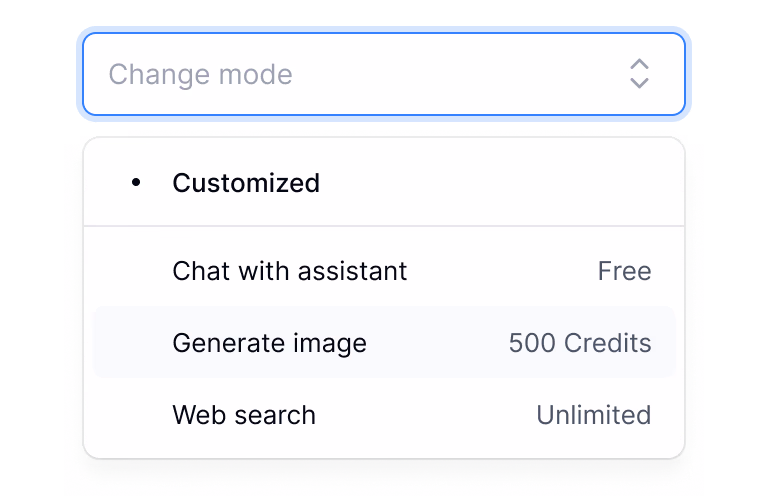Click the 'Chat with assistant' text
The width and height of the screenshot is (768, 496).
point(290,271)
